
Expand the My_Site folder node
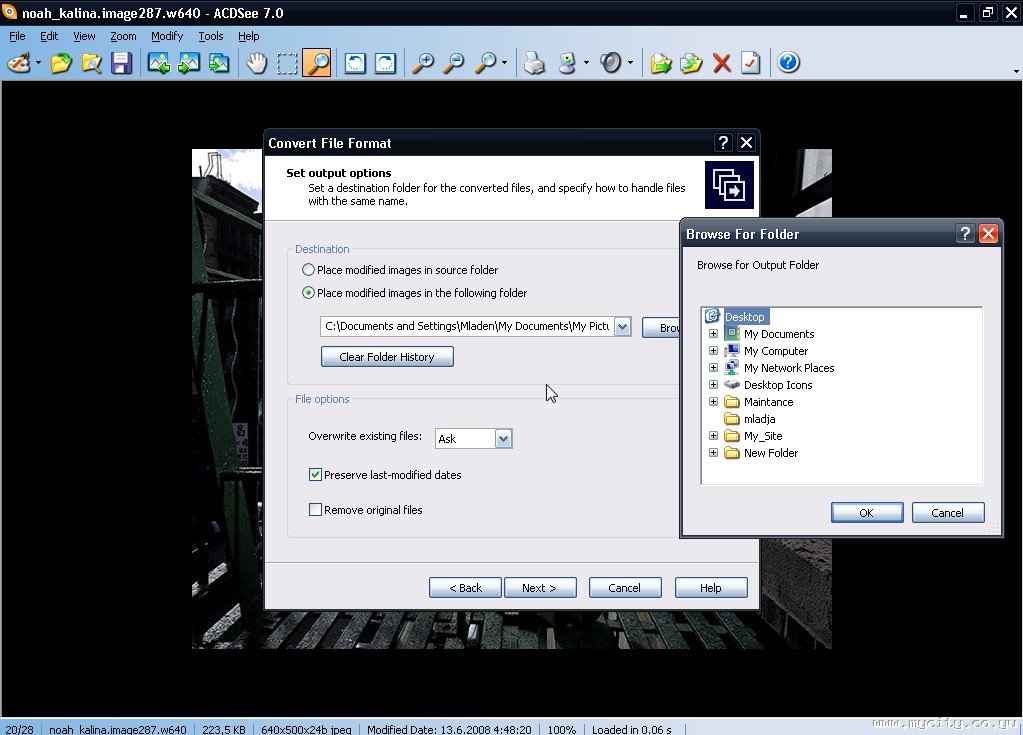tap(713, 436)
